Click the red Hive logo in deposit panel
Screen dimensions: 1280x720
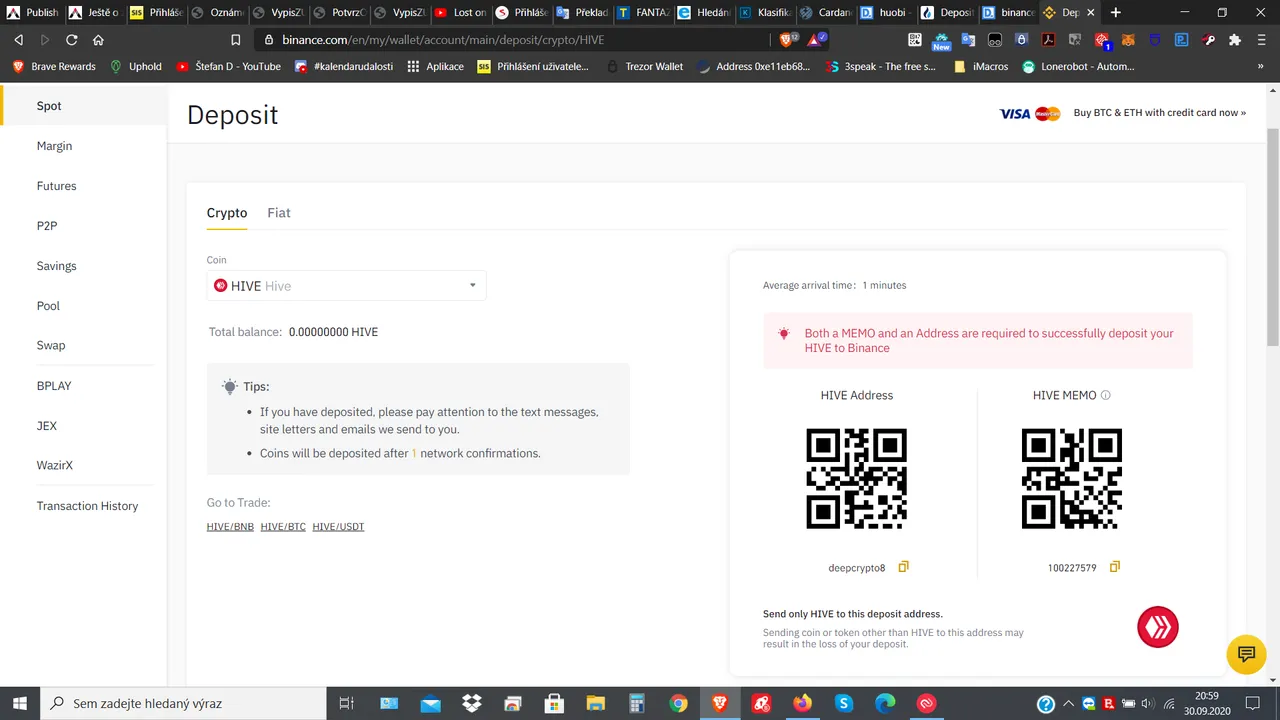click(x=1158, y=627)
